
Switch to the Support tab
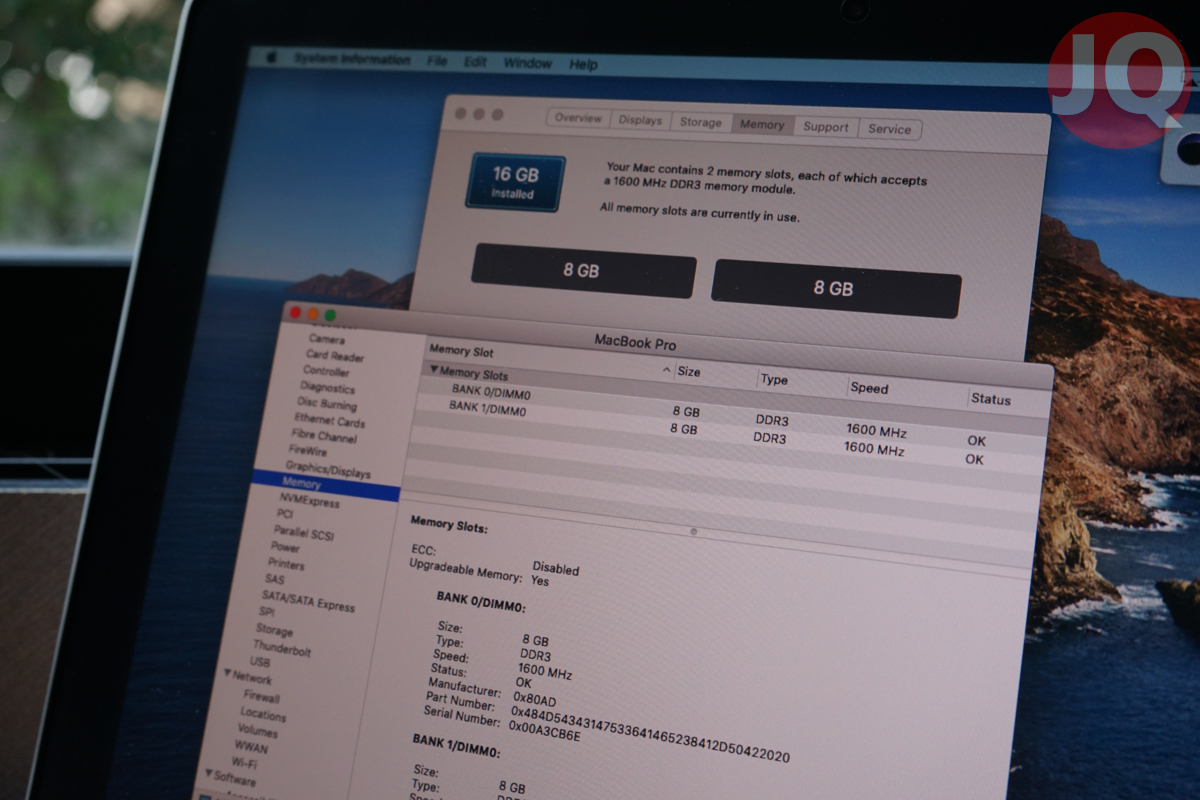pyautogui.click(x=826, y=127)
